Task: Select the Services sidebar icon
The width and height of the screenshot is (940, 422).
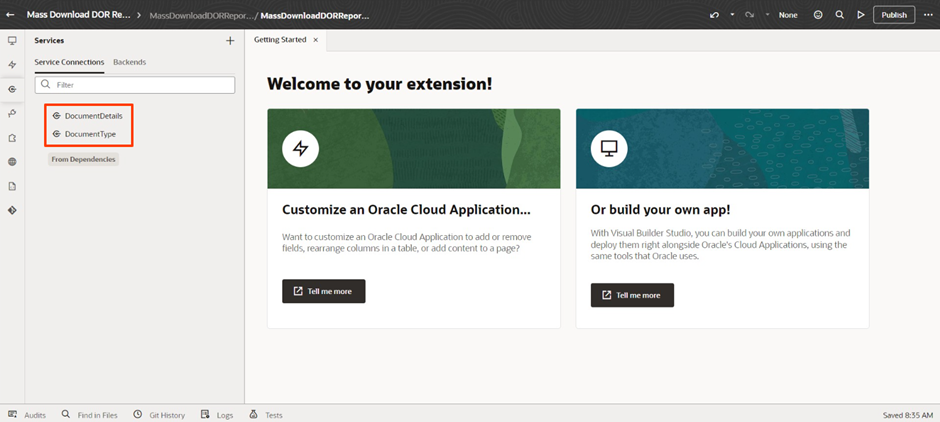Action: point(12,89)
